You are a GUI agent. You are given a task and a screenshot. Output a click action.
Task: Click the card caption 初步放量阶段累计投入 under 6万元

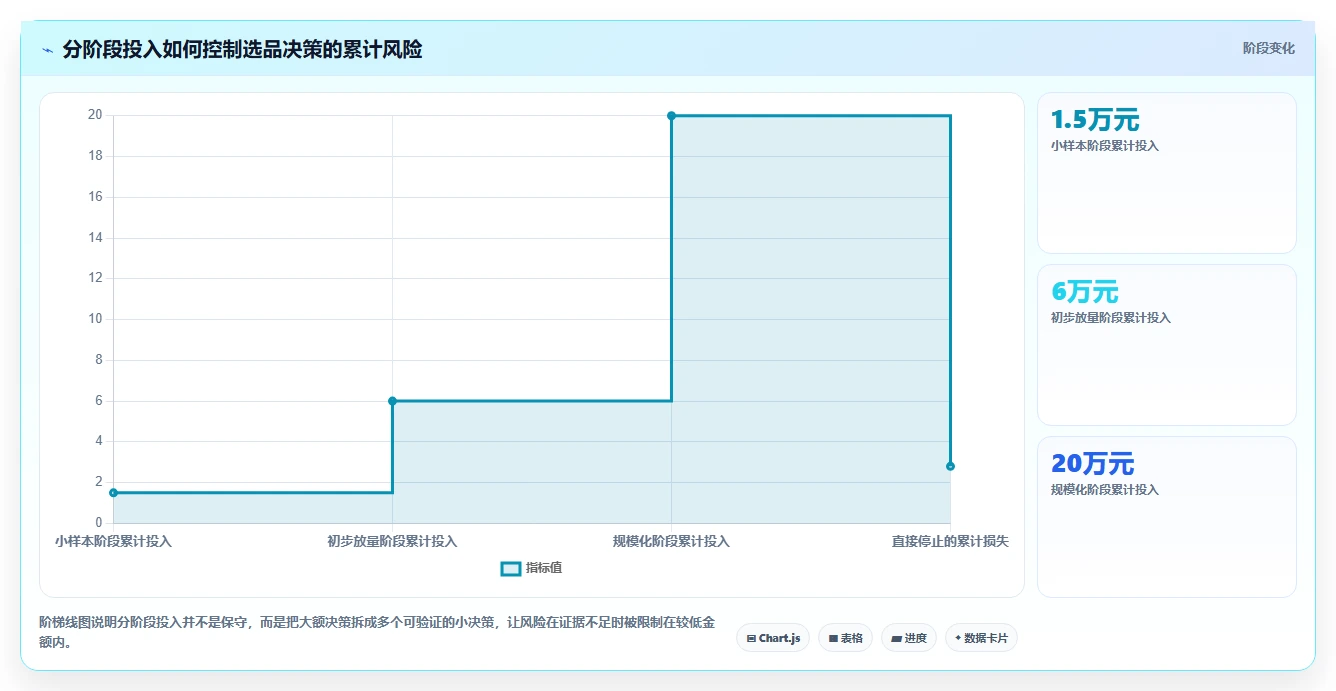(x=1110, y=317)
